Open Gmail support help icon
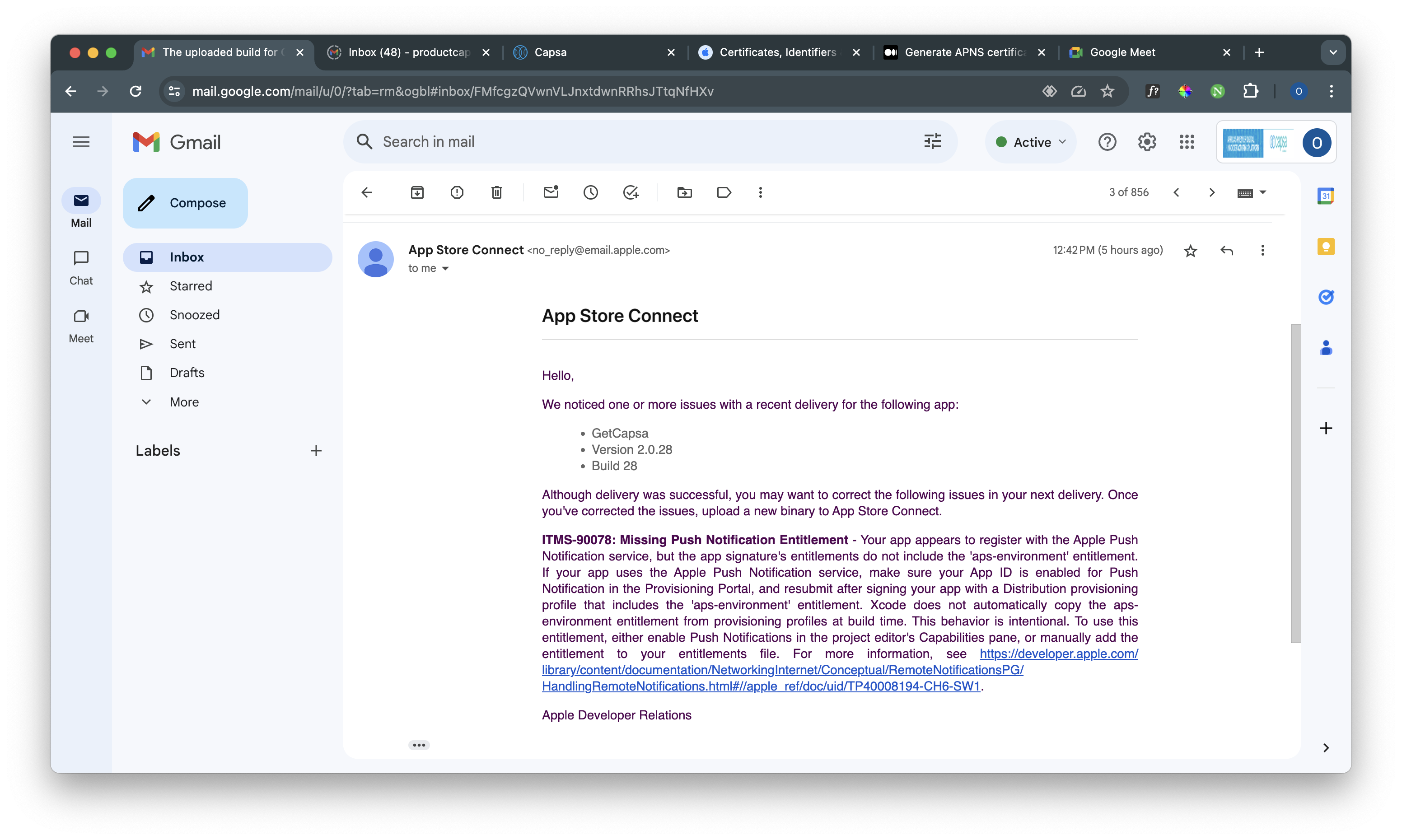Image resolution: width=1402 pixels, height=840 pixels. [1107, 142]
